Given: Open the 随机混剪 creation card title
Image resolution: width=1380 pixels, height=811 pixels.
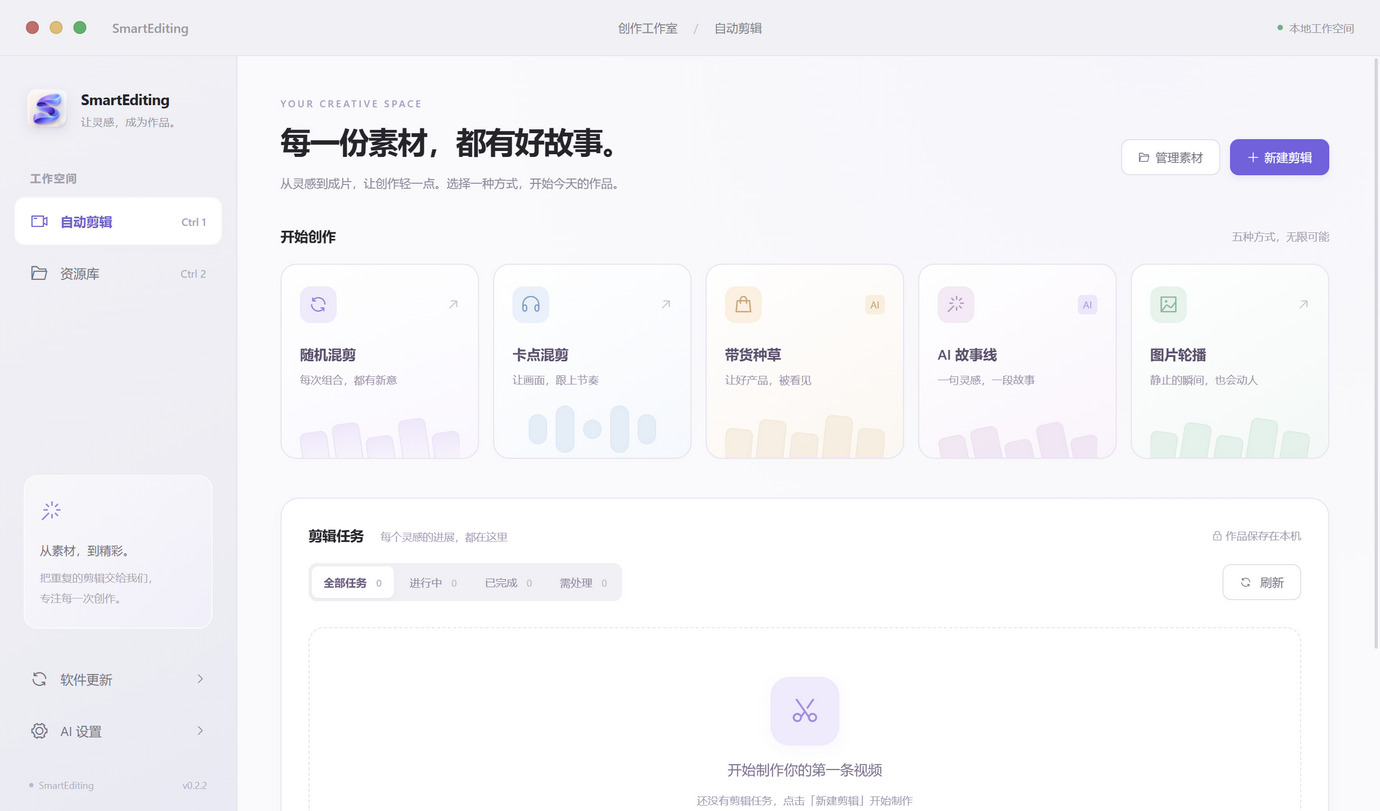Looking at the screenshot, I should pyautogui.click(x=328, y=355).
